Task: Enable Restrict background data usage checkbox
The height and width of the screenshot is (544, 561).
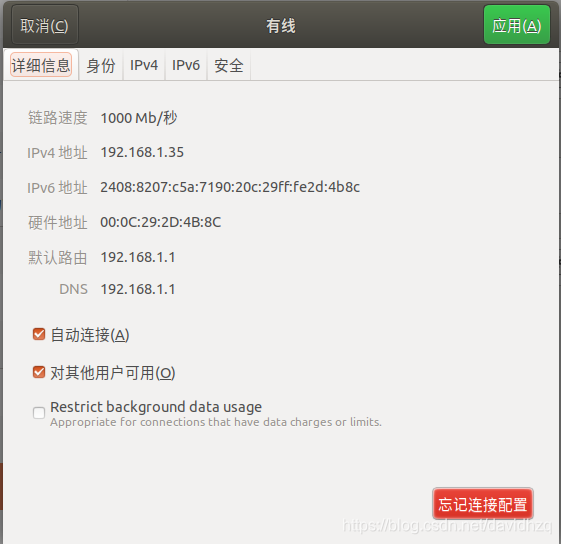Action: [x=39, y=413]
